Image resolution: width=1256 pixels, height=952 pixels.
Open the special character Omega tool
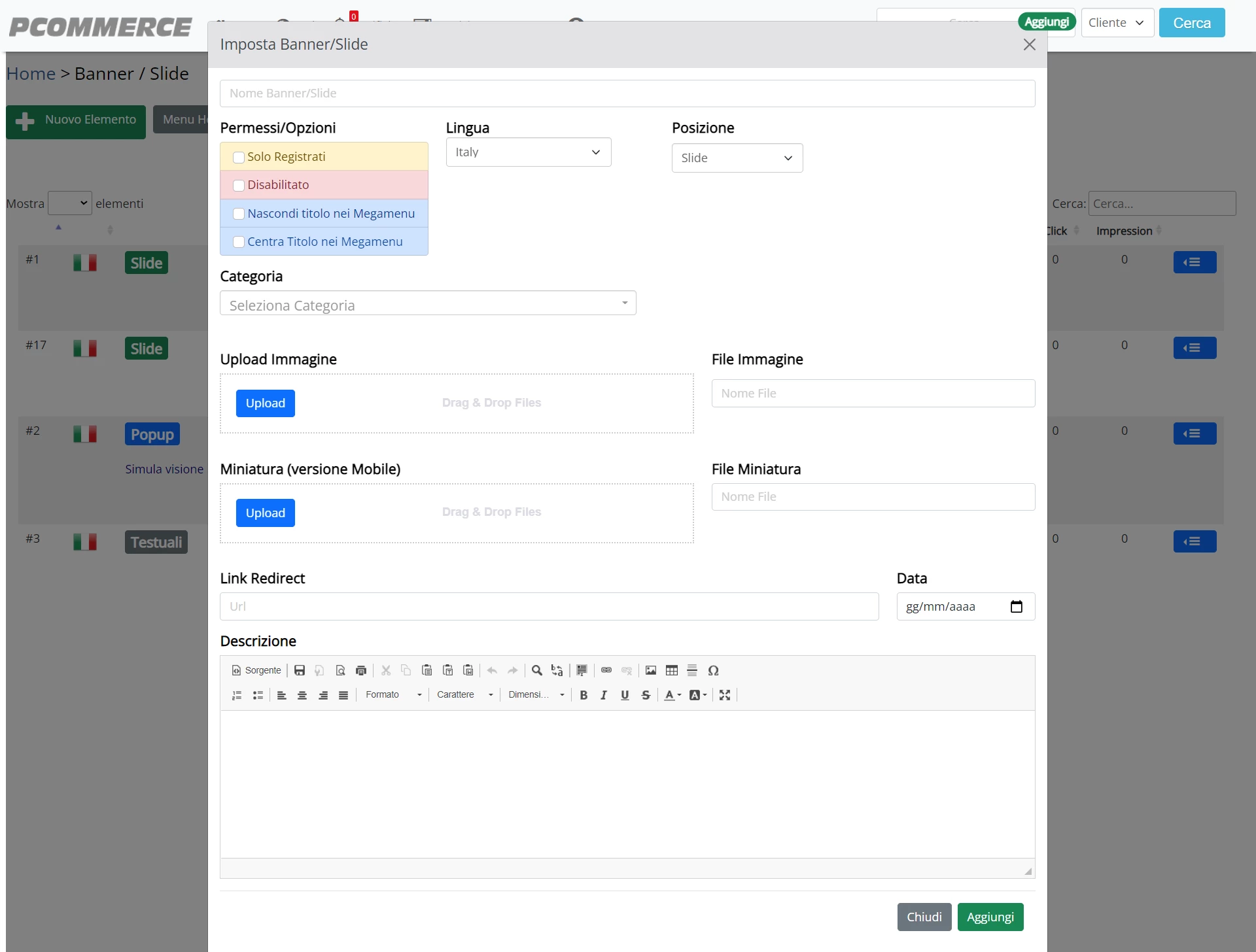[714, 670]
